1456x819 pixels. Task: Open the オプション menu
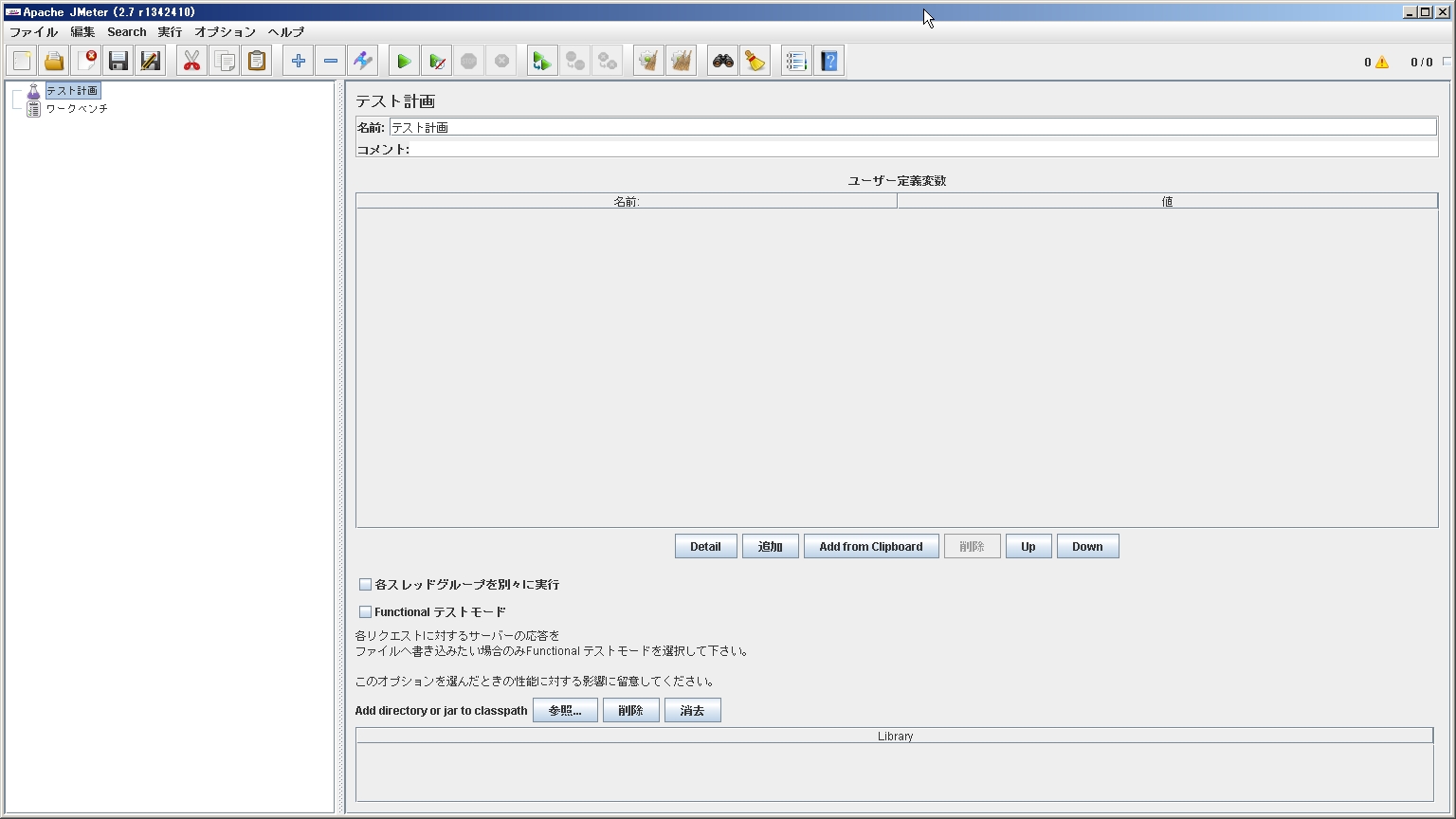[x=225, y=32]
